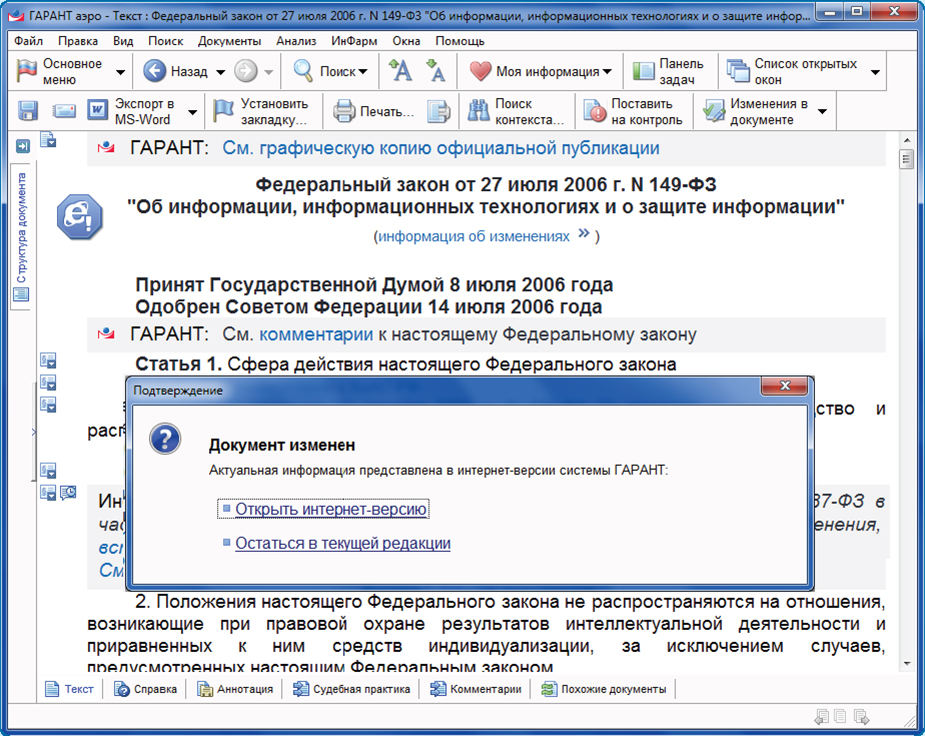925x736 pixels.
Task: Expand the Основное меню dropdown
Action: click(x=120, y=72)
